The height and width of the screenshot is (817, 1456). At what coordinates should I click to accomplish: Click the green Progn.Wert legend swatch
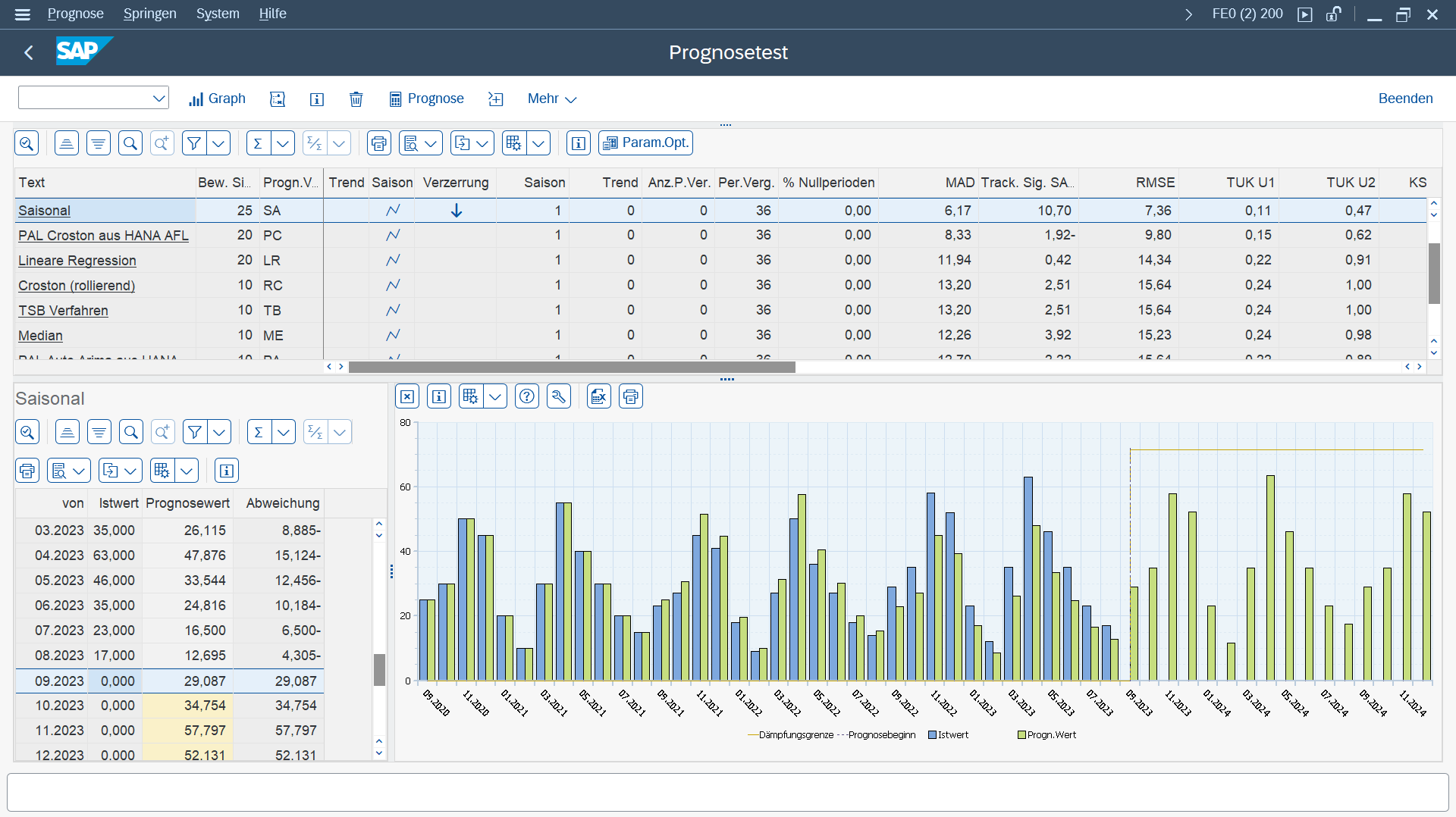click(x=1021, y=735)
